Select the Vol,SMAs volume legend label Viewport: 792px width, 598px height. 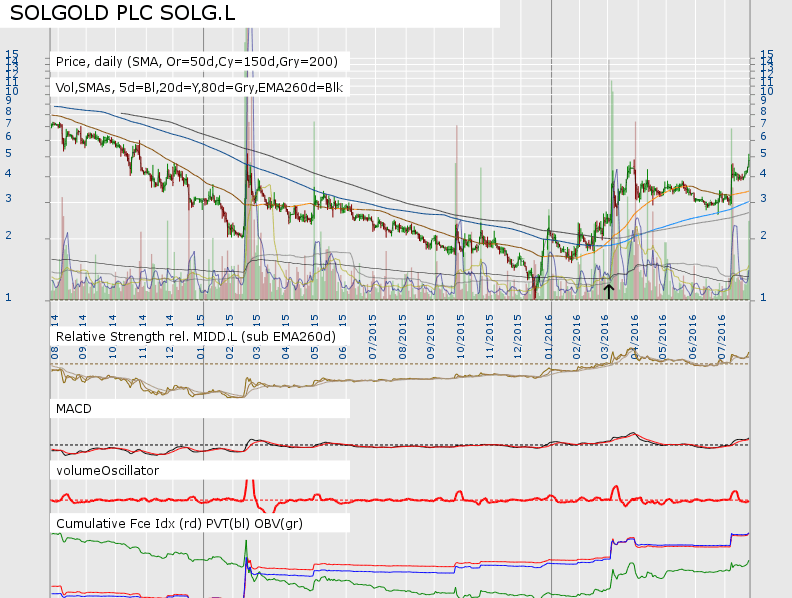(199, 88)
